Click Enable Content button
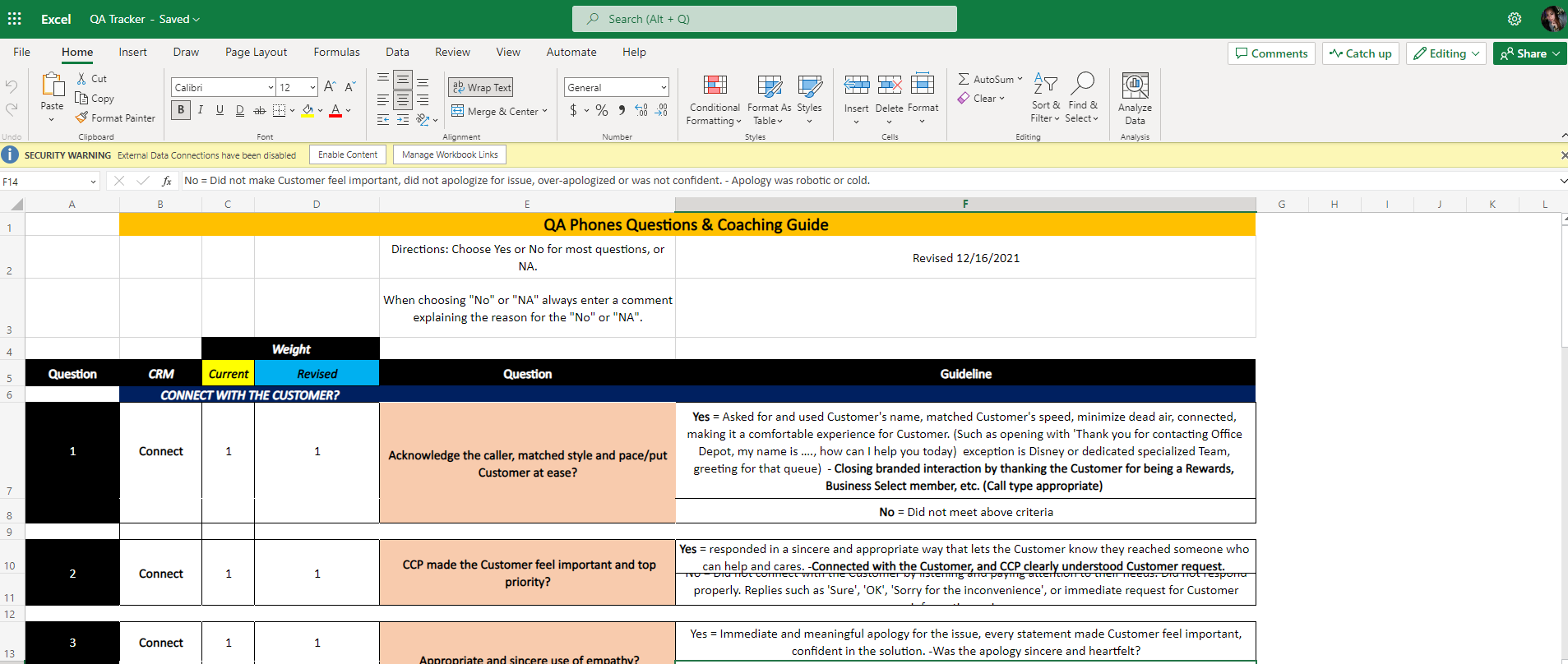The image size is (1568, 664). 348,154
